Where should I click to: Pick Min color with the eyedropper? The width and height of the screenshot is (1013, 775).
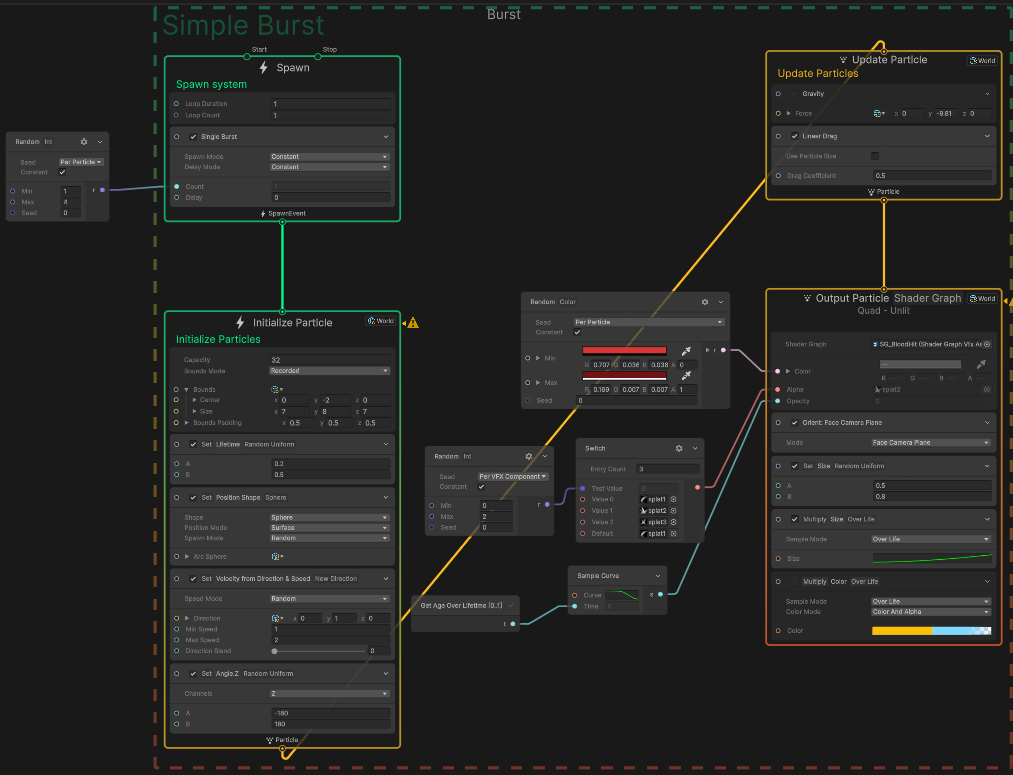(x=687, y=351)
